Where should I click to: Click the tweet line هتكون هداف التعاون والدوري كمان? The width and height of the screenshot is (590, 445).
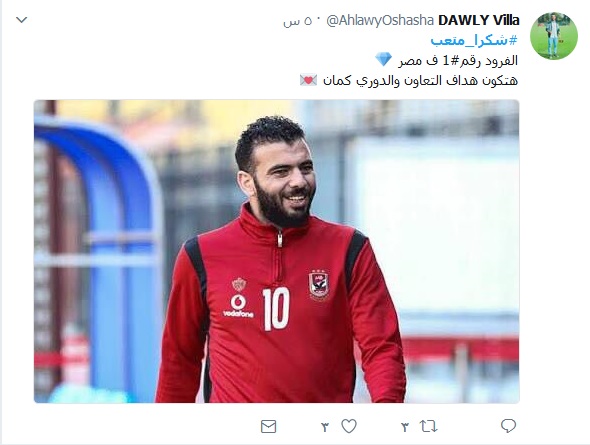click(x=420, y=80)
